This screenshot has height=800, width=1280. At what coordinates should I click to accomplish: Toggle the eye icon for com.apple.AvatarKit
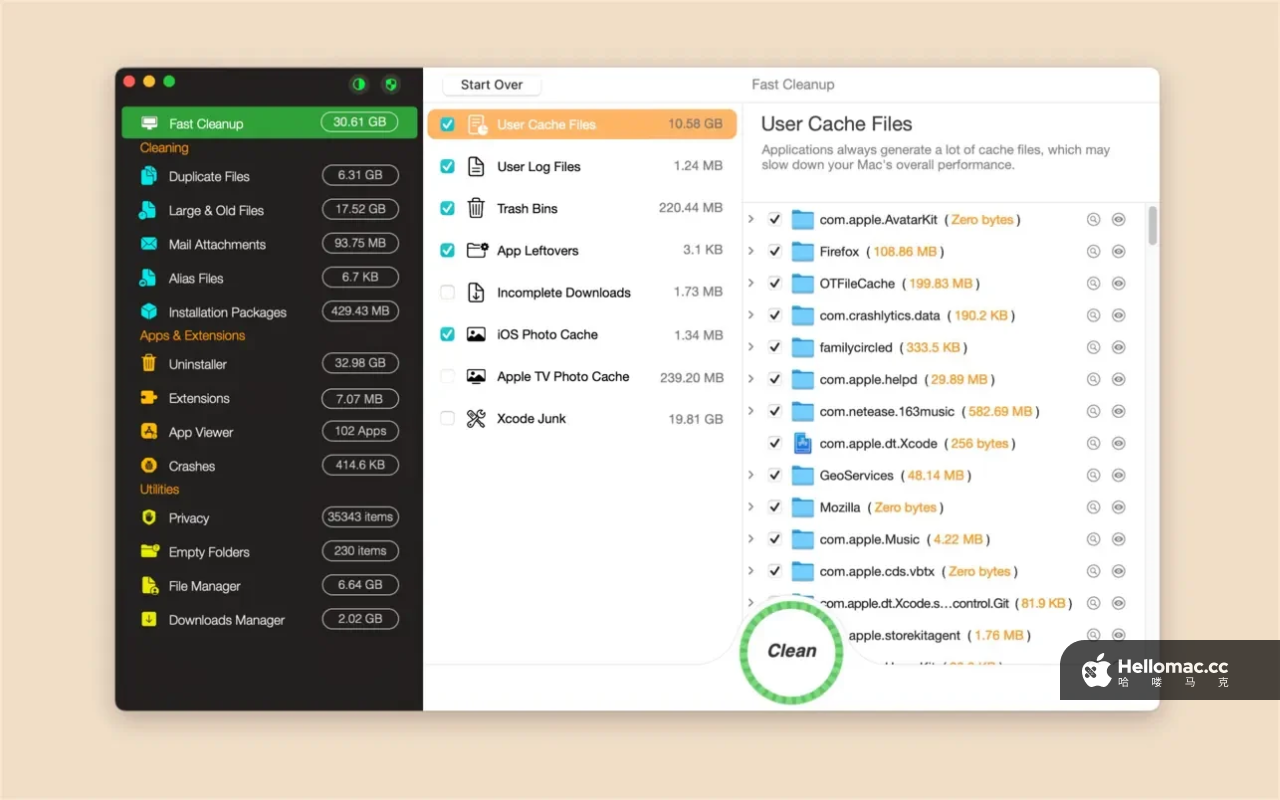1119,220
